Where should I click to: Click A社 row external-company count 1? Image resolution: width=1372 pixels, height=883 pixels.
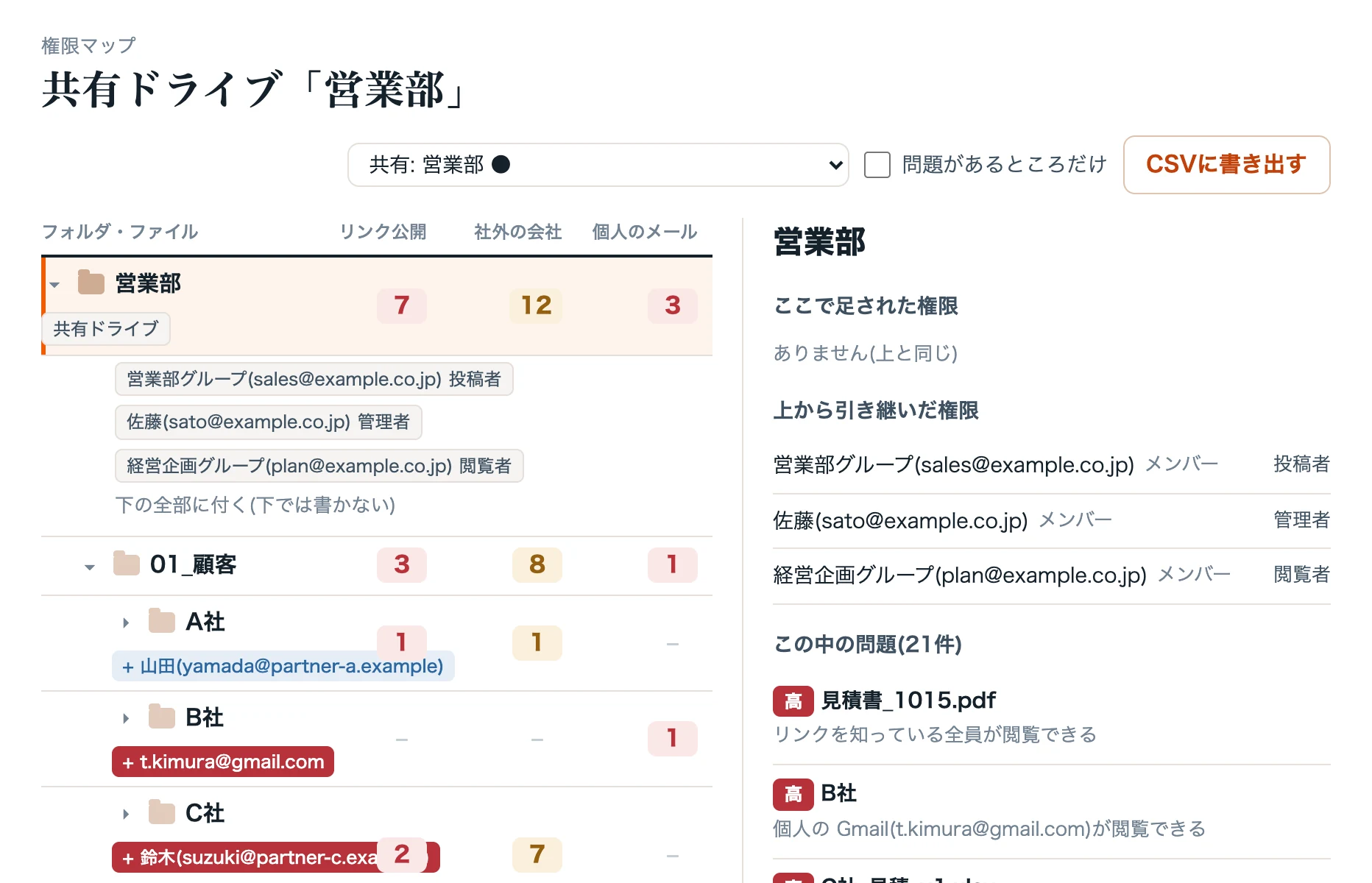click(x=537, y=642)
